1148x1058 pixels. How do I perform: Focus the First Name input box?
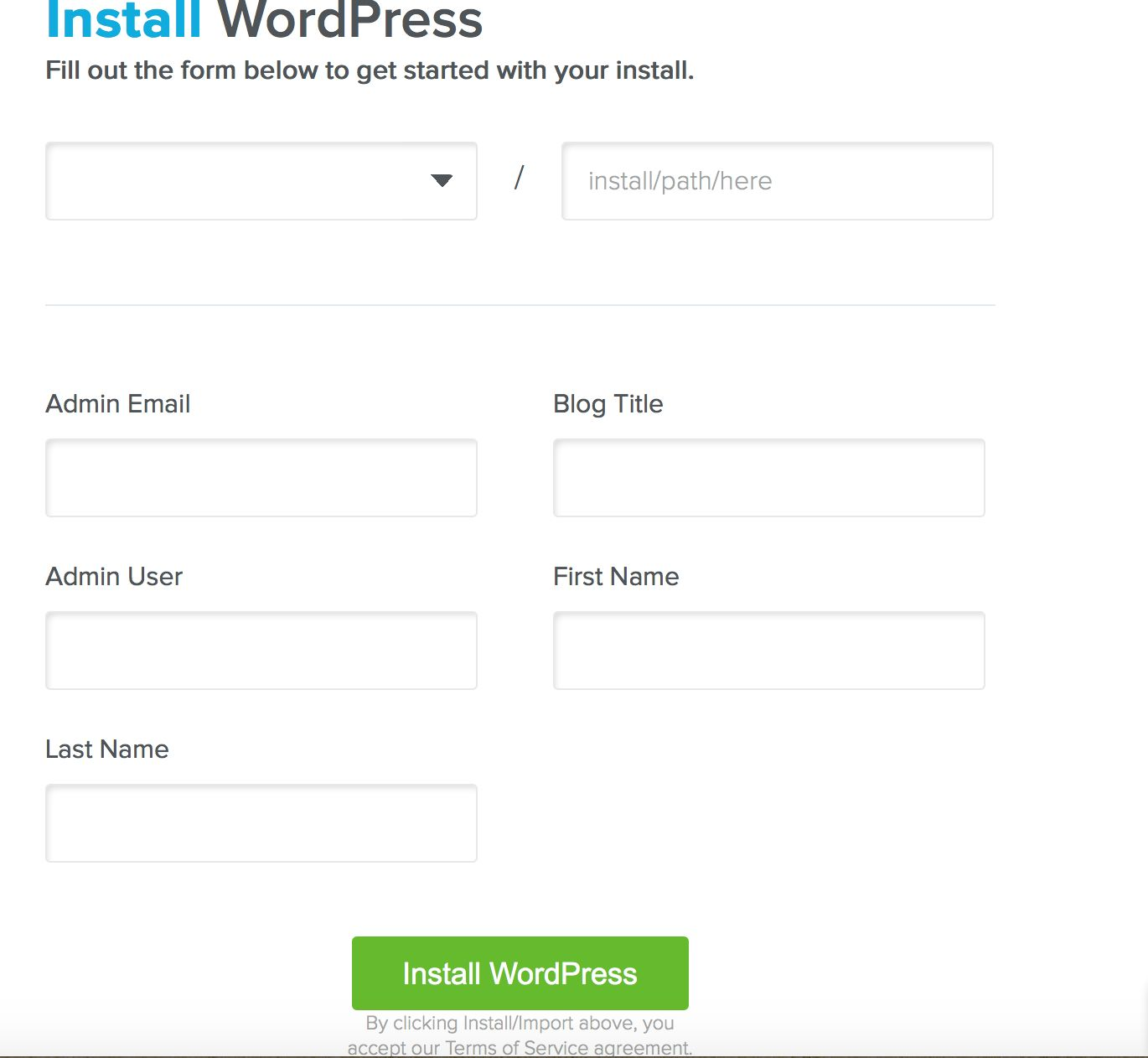point(768,651)
